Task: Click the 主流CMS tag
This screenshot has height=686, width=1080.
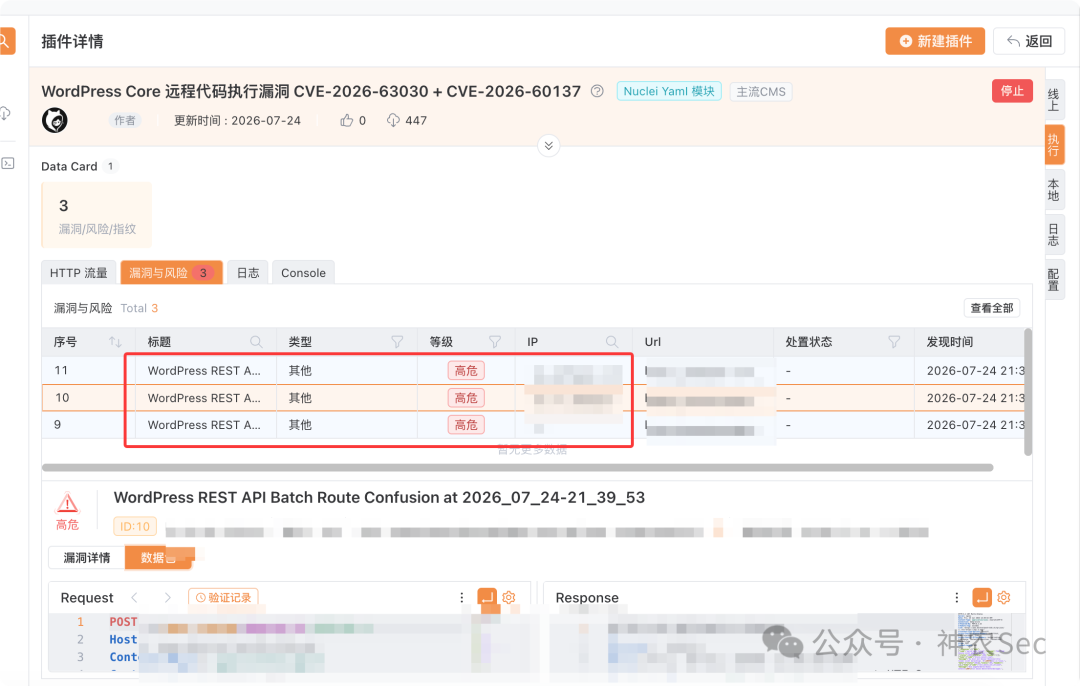Action: tap(760, 92)
